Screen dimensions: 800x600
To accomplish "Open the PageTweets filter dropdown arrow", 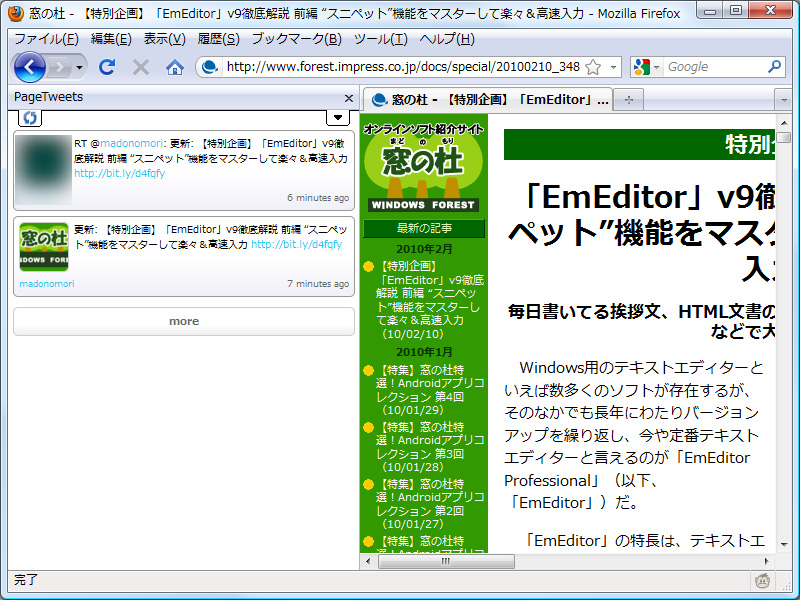I will coord(339,118).
